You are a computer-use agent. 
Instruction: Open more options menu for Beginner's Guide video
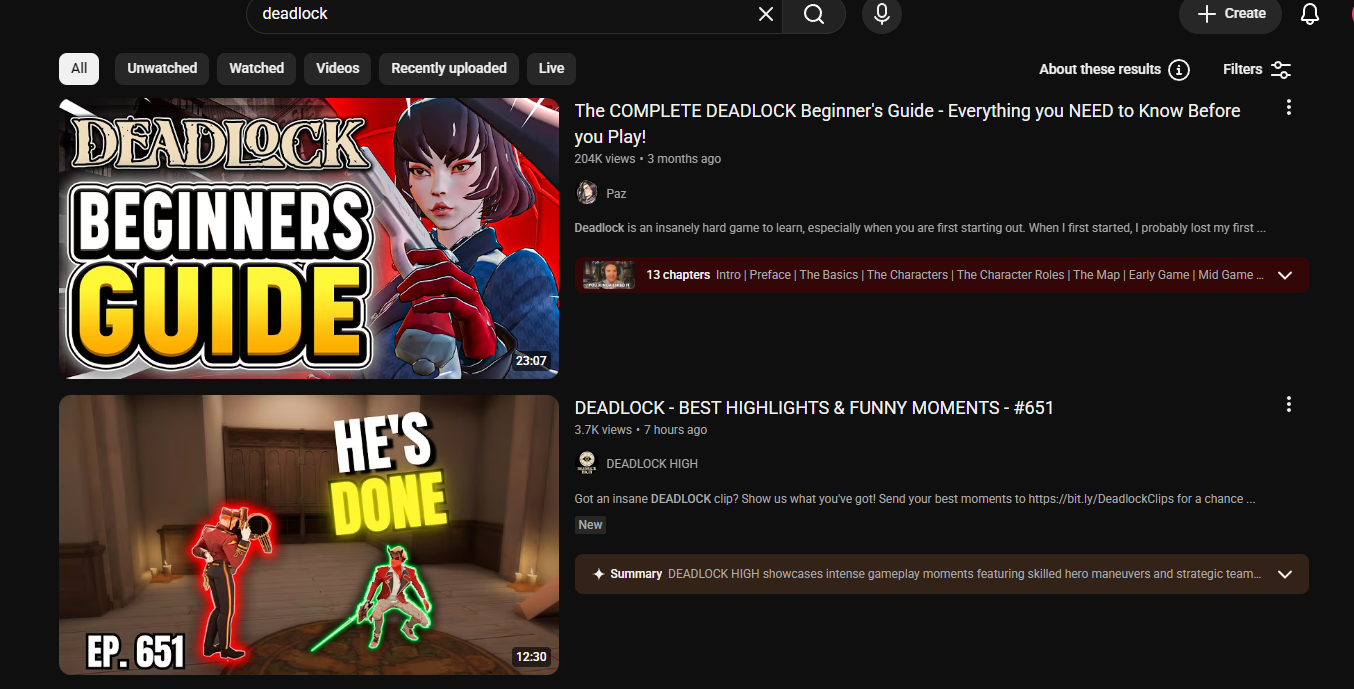click(x=1289, y=107)
